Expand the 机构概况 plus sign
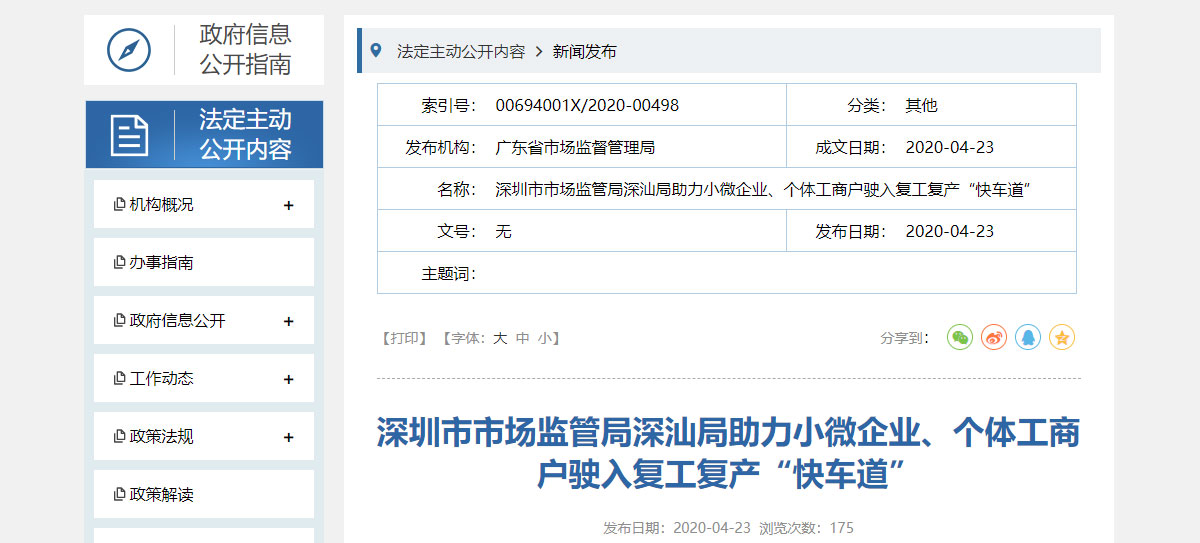The image size is (1200, 543). tap(289, 205)
